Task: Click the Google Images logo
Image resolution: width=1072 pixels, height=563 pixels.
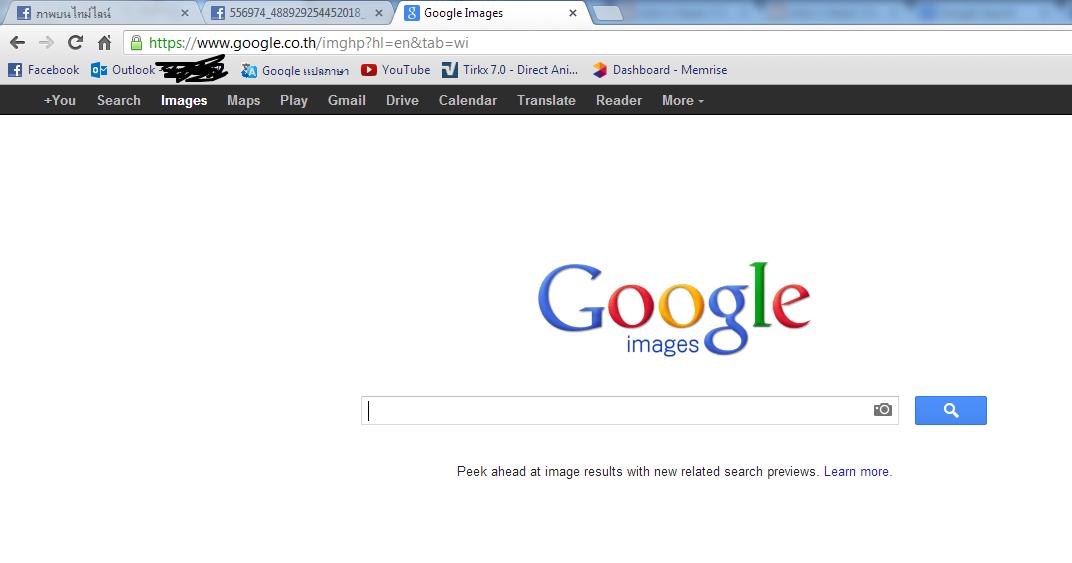Action: tap(673, 309)
